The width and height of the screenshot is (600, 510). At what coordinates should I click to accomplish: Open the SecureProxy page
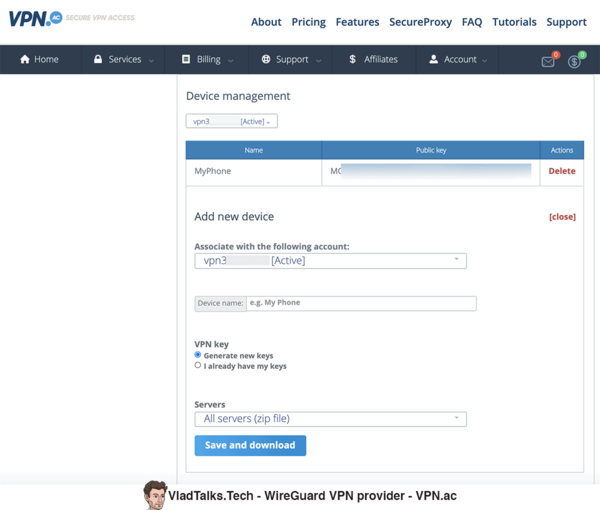coord(421,22)
